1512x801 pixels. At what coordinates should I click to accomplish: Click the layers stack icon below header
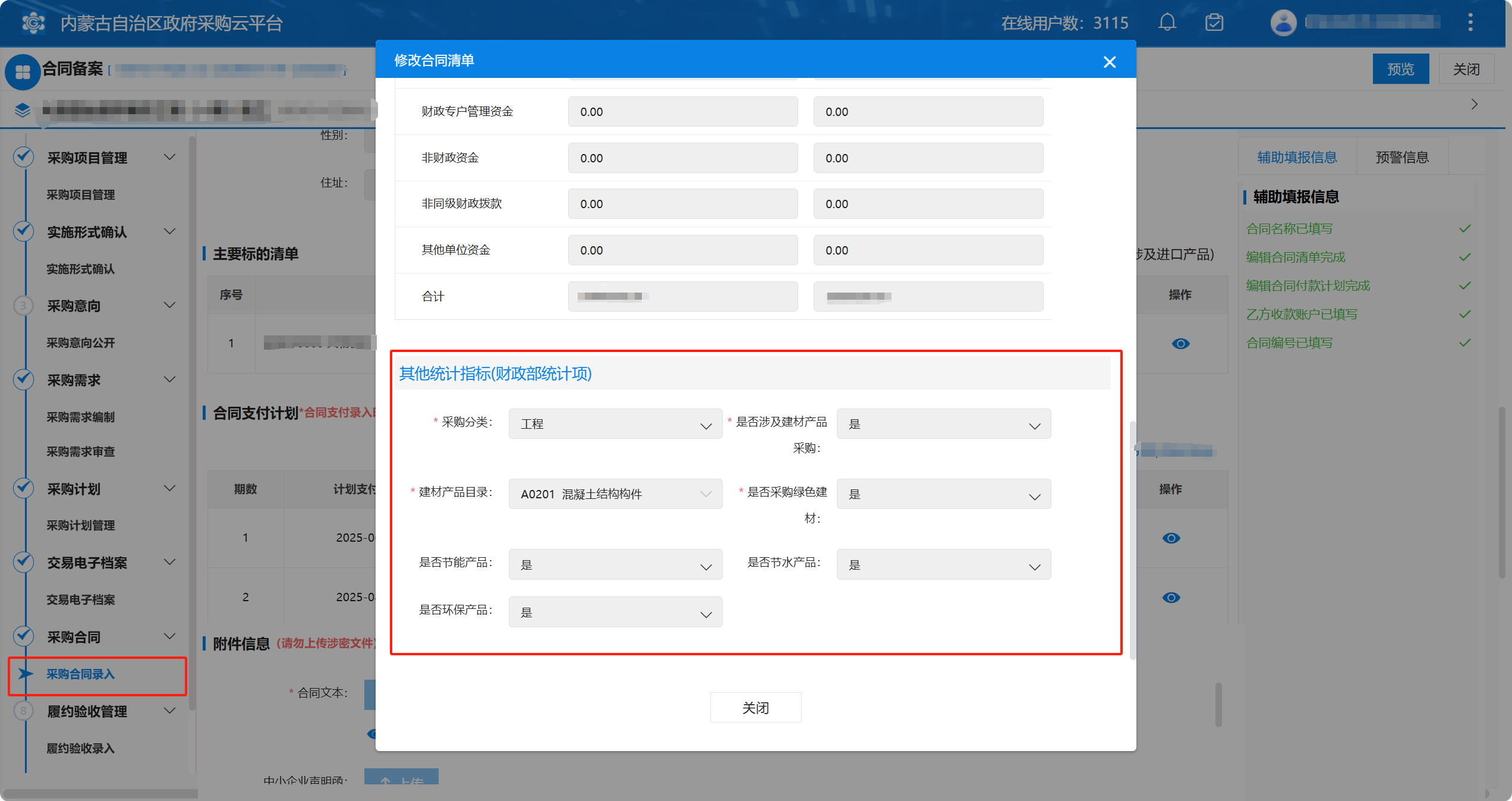[23, 110]
